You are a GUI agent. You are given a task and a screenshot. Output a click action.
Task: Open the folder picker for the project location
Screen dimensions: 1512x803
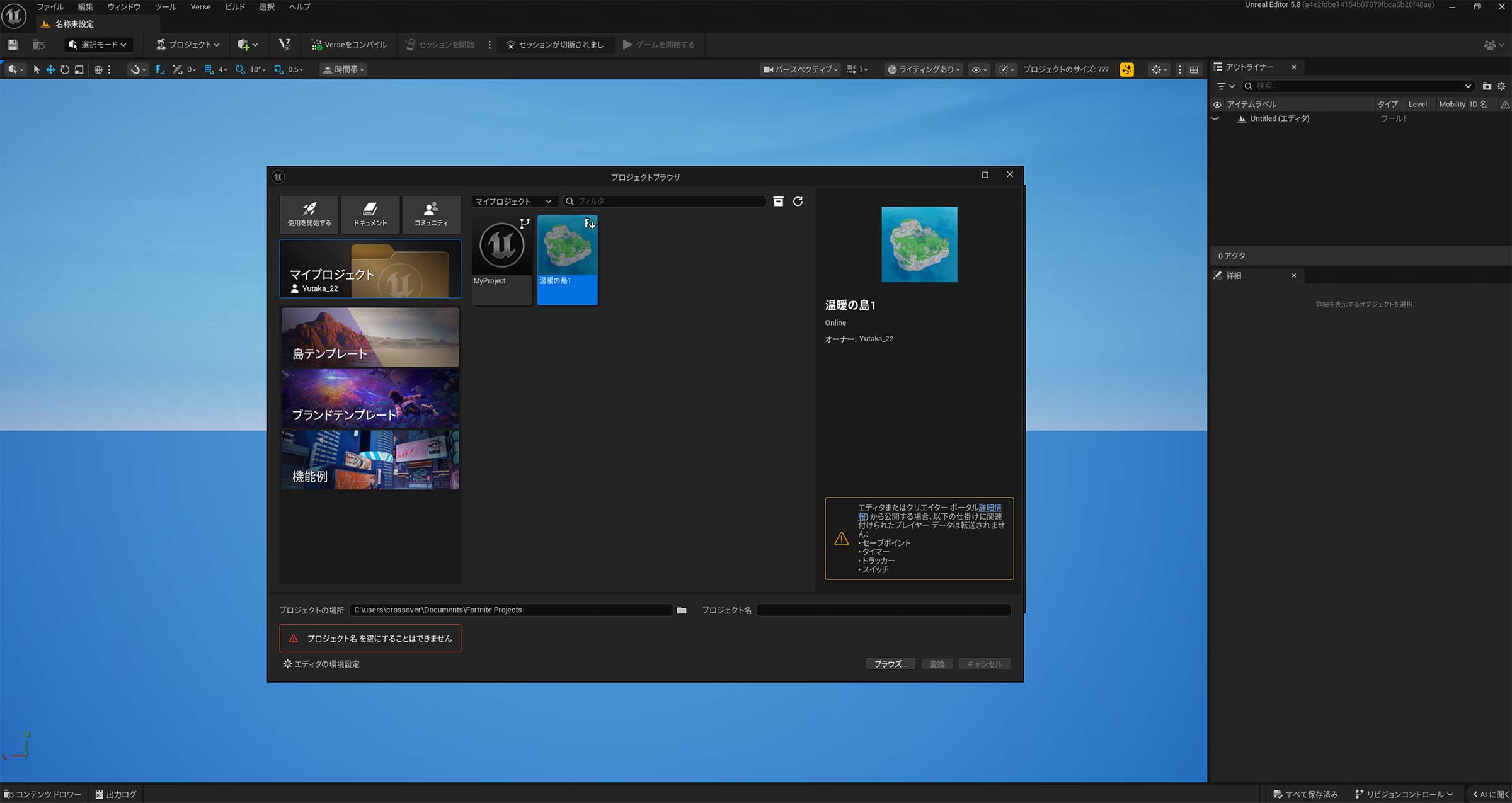point(681,610)
